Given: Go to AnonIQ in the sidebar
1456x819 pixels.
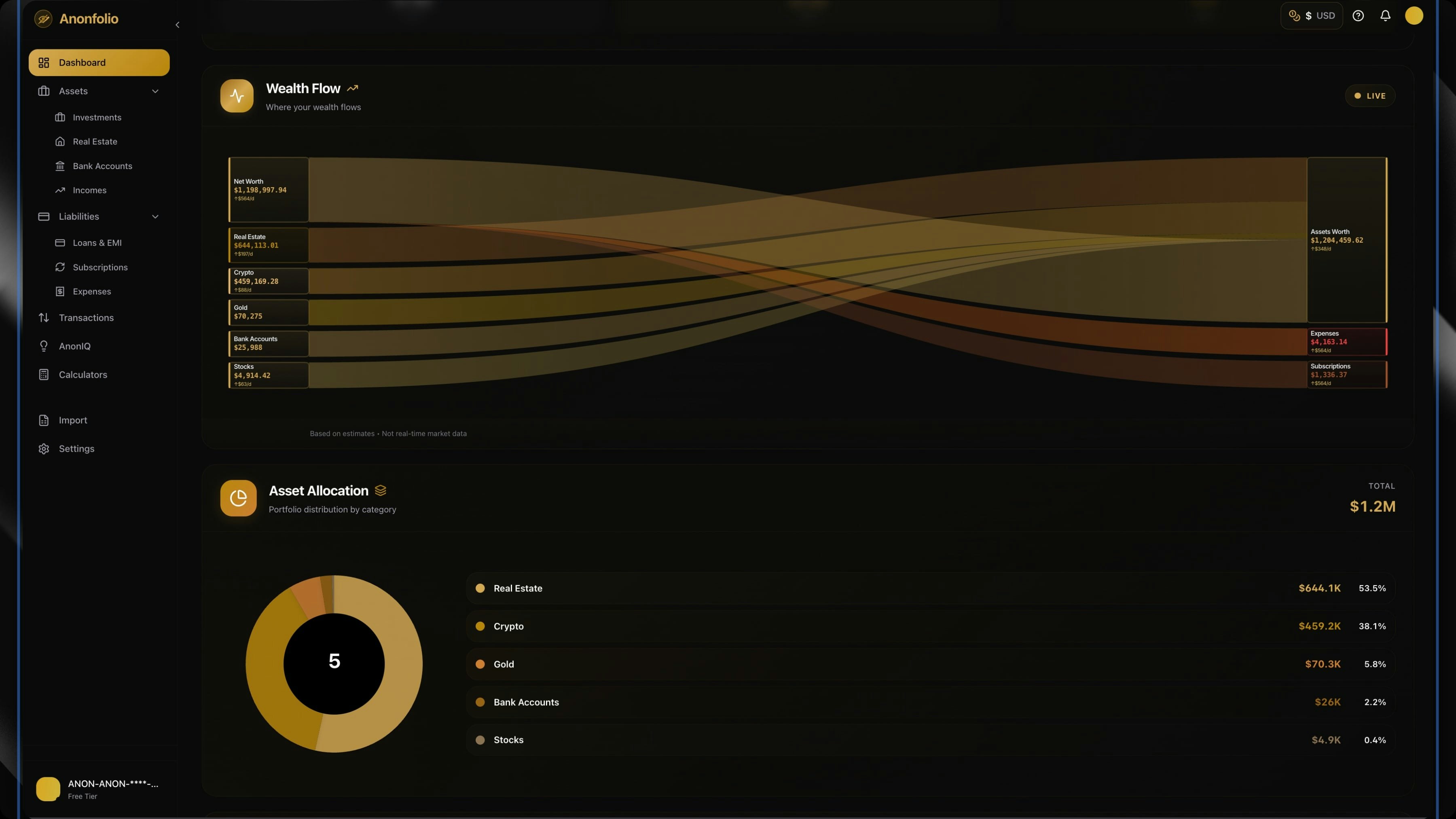Looking at the screenshot, I should point(74,346).
